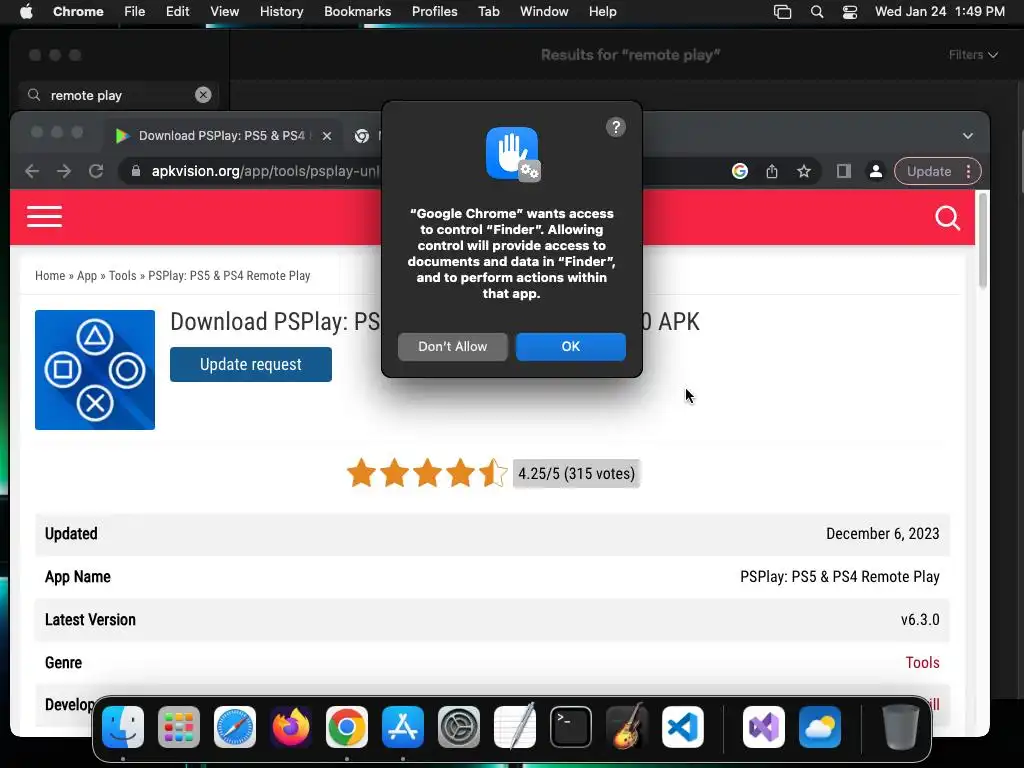Viewport: 1024px width, 768px height.
Task: Open App Store from the Dock
Action: pyautogui.click(x=403, y=727)
